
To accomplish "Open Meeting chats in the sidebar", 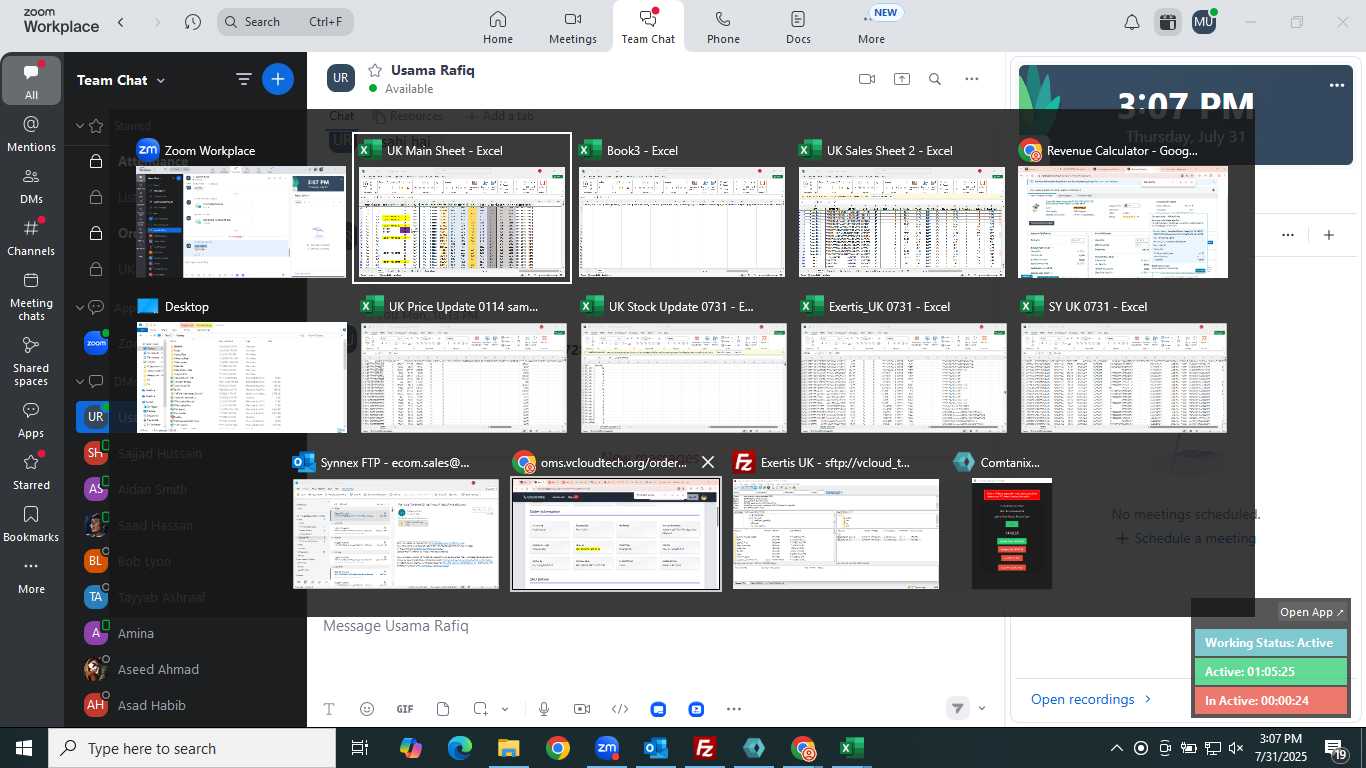I will click(31, 295).
